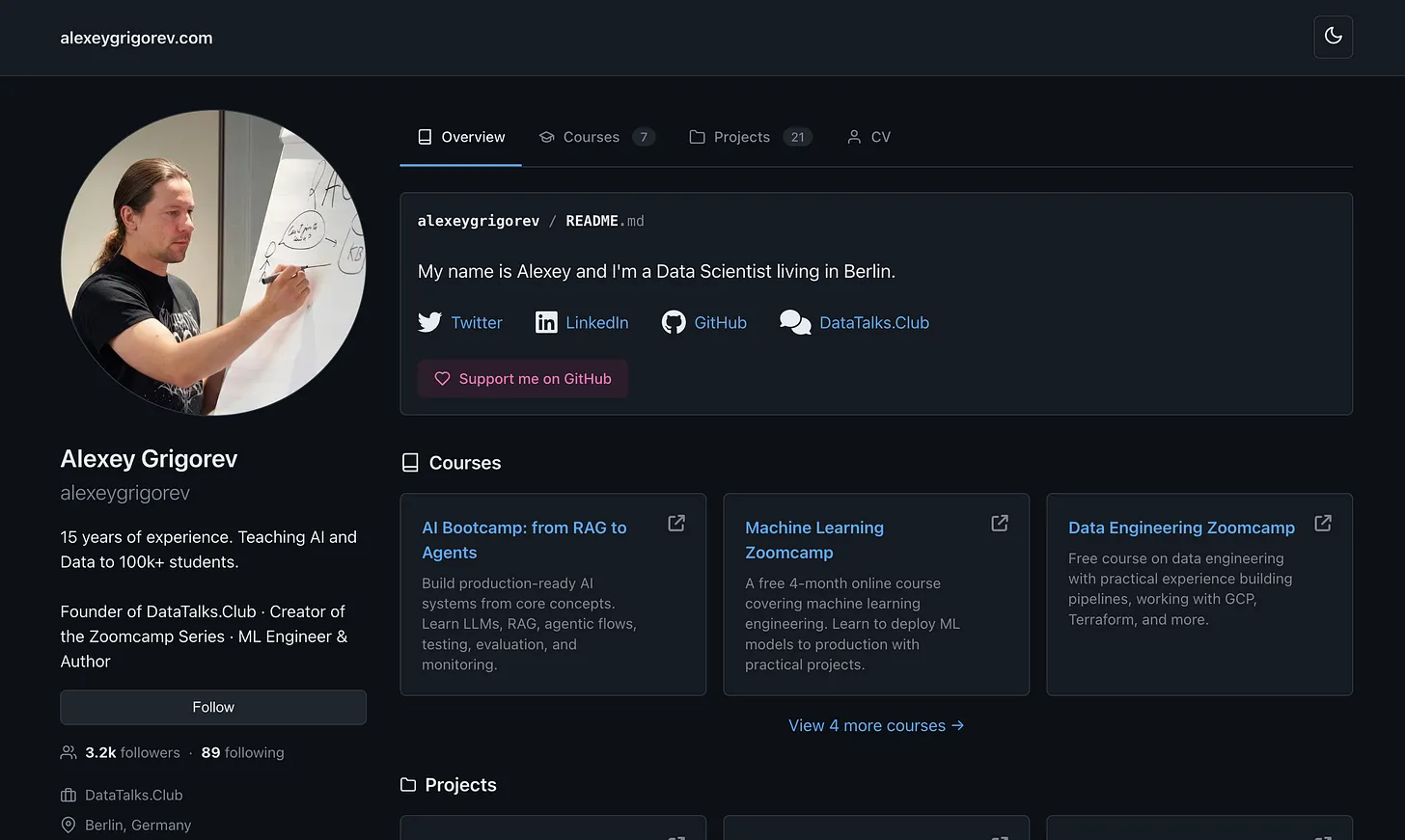Image resolution: width=1405 pixels, height=840 pixels.
Task: Click the DataTalks.Club chat icon
Action: (x=793, y=321)
